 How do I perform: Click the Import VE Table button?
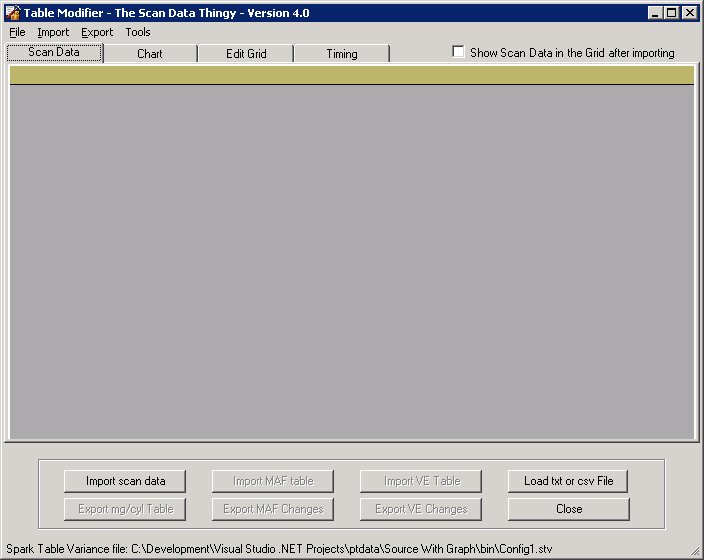[x=421, y=481]
